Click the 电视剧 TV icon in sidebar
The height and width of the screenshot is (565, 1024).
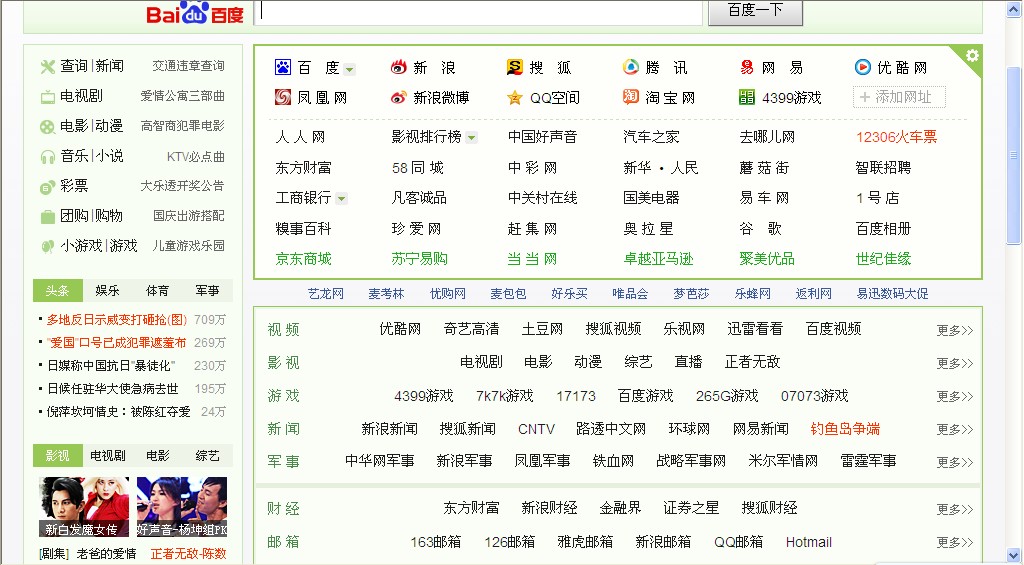[x=48, y=97]
